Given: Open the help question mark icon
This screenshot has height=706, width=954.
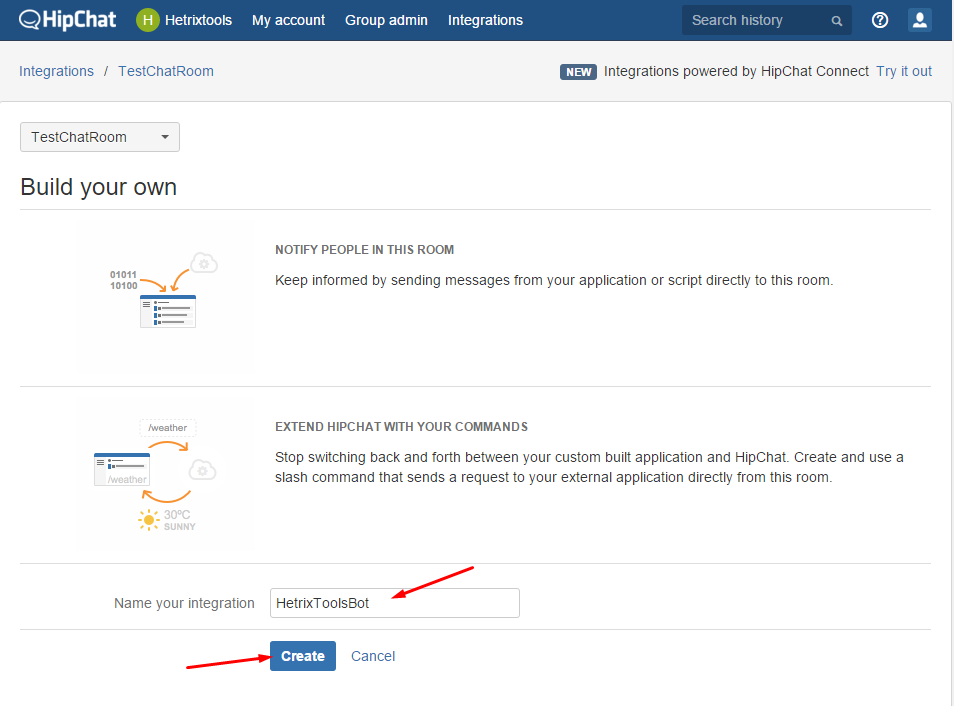Looking at the screenshot, I should 880,20.
